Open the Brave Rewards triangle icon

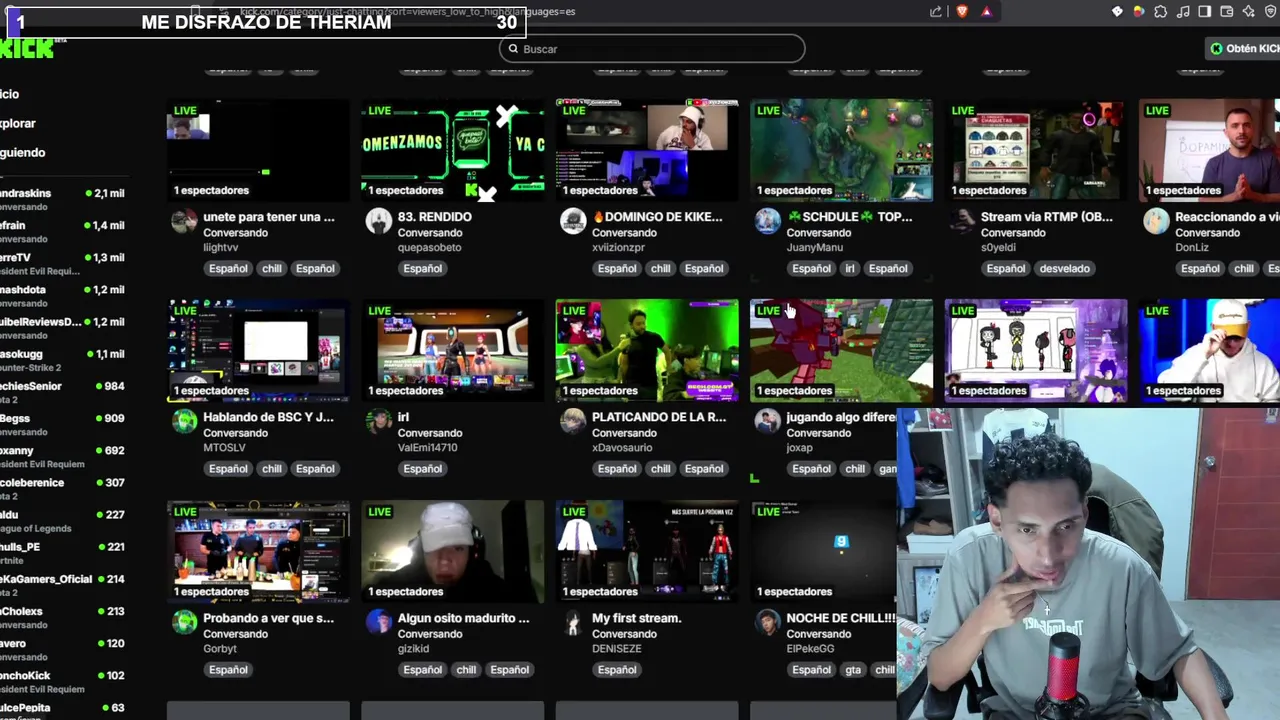point(986,12)
